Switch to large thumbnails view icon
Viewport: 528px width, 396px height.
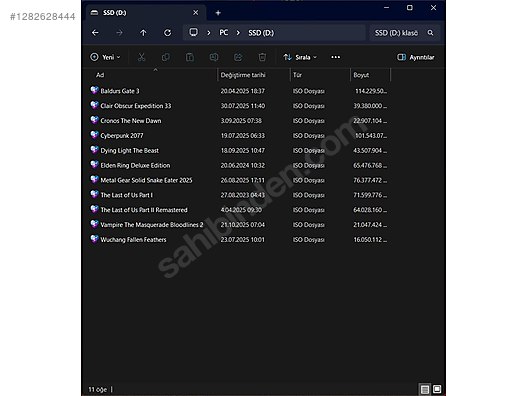coord(437,389)
